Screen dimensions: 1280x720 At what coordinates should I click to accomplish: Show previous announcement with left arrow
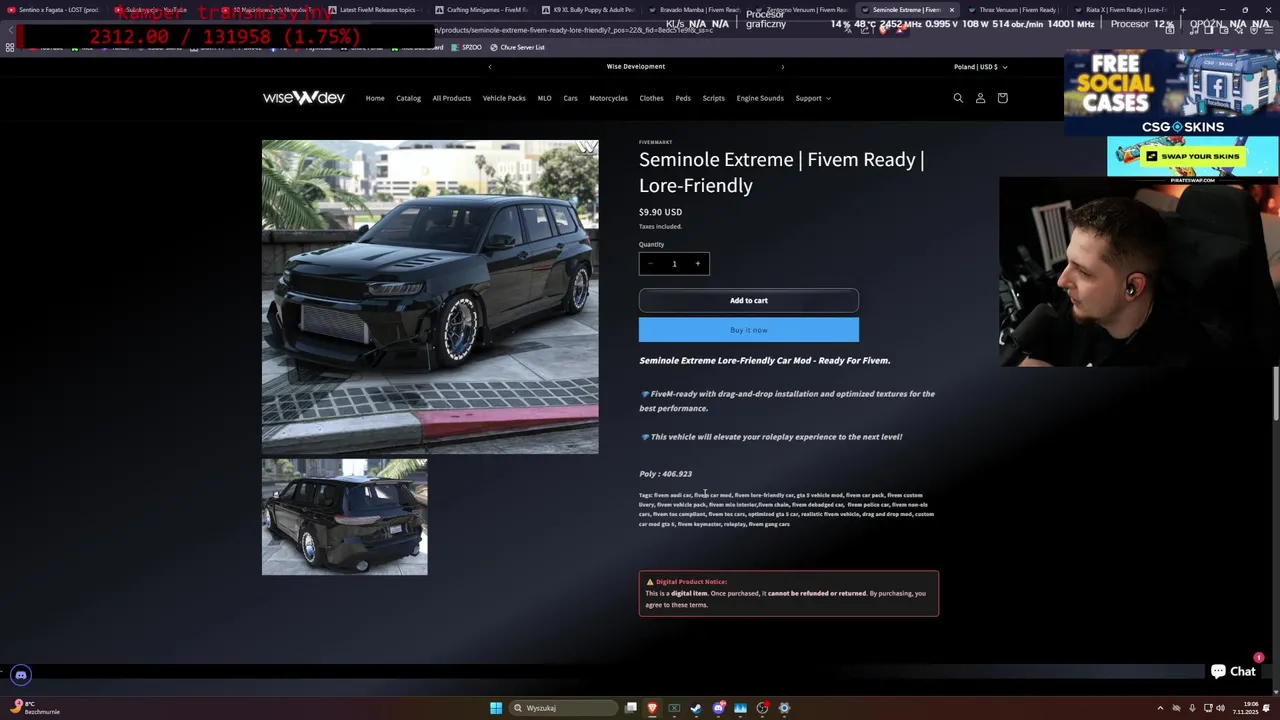coord(490,67)
